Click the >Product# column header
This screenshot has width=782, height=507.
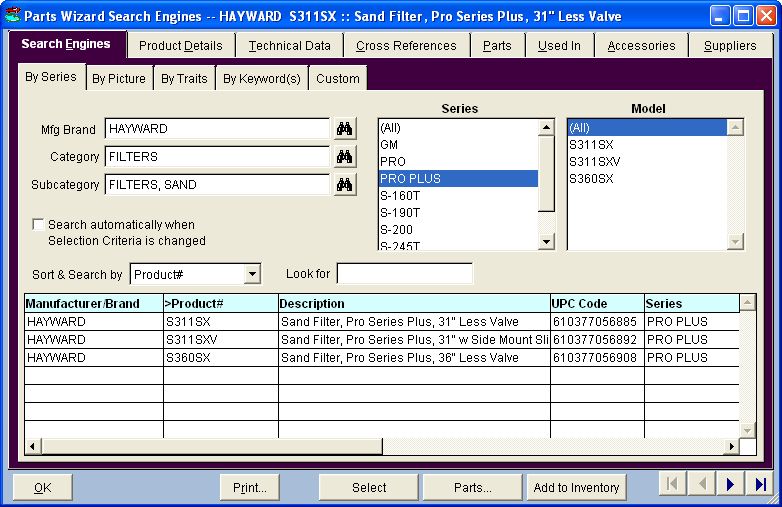coord(220,303)
